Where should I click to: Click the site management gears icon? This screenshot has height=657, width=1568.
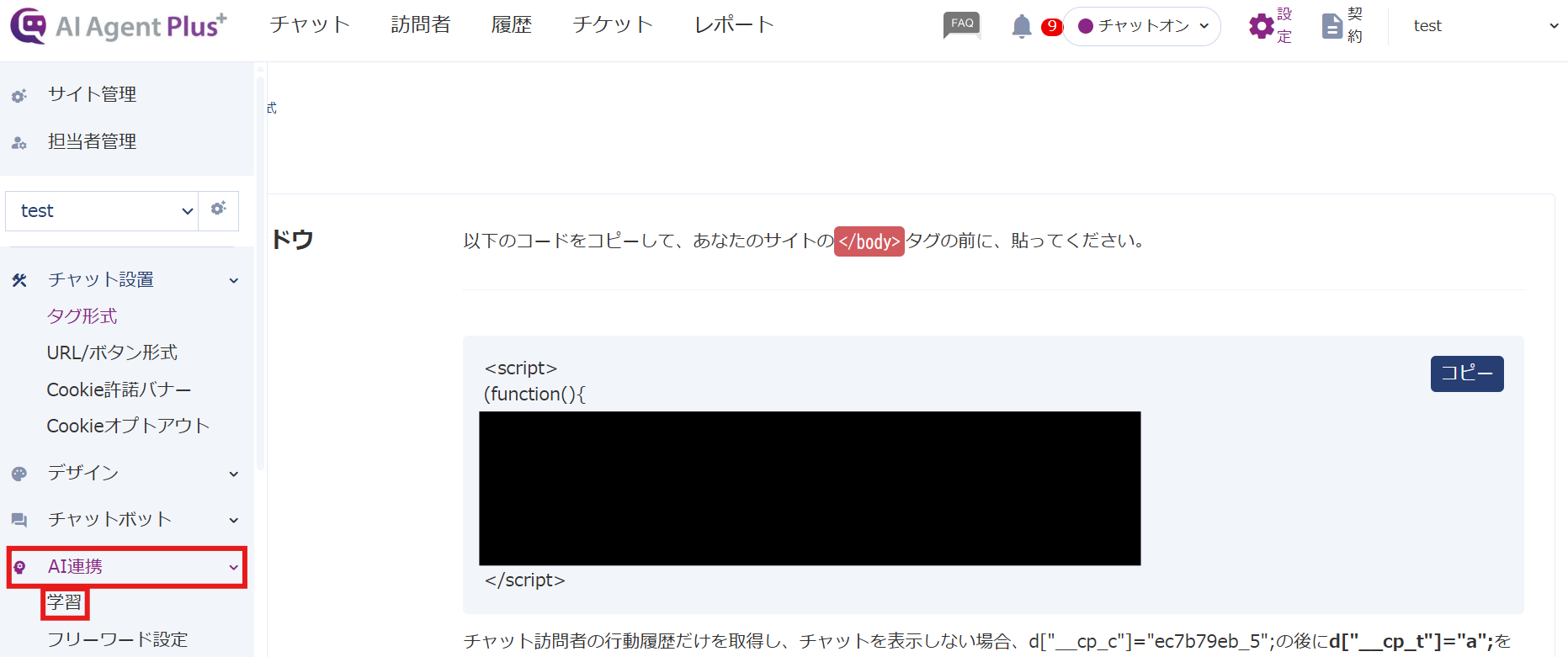pos(19,96)
